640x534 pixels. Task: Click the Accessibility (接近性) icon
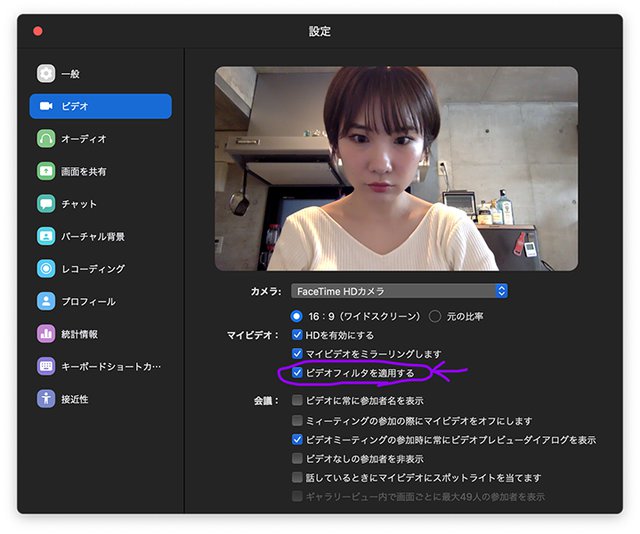coord(46,398)
